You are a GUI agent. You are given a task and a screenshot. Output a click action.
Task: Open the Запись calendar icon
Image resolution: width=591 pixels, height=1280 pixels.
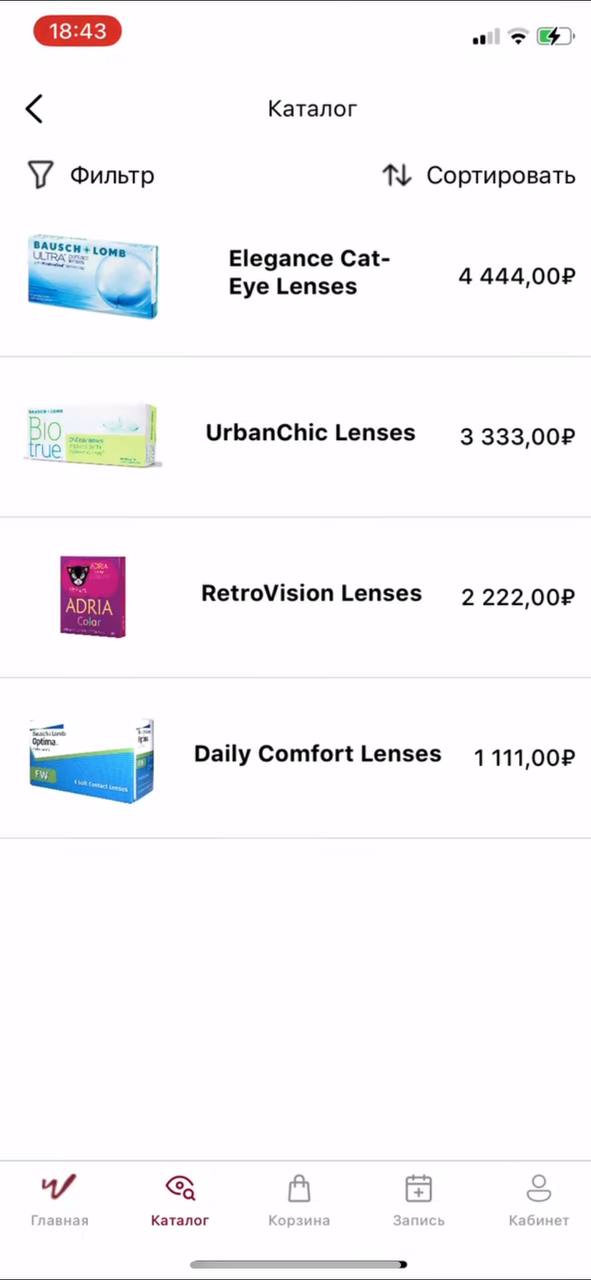pyautogui.click(x=418, y=1187)
